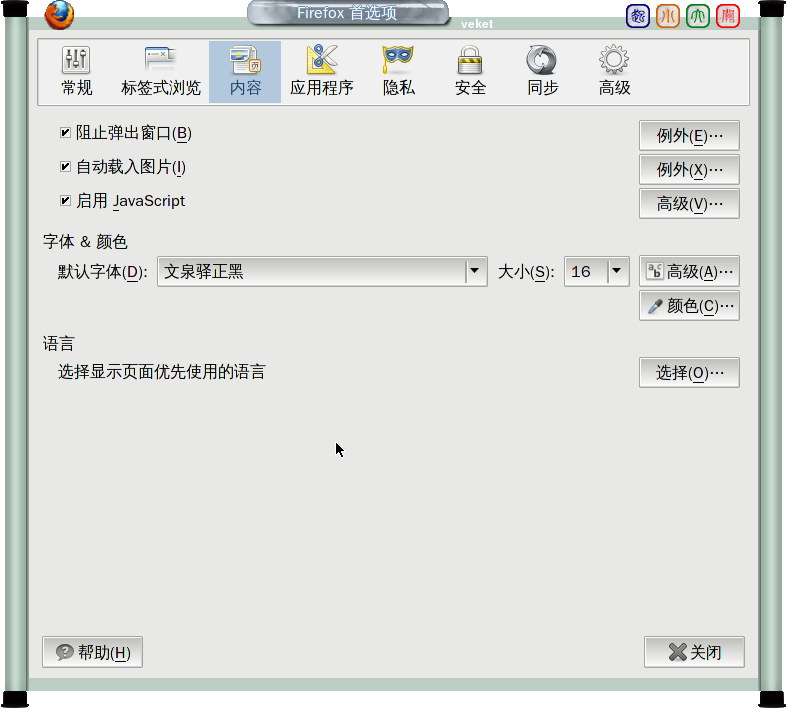Click the blue titlebar button
Screen dimensions: 787x708
[638, 16]
